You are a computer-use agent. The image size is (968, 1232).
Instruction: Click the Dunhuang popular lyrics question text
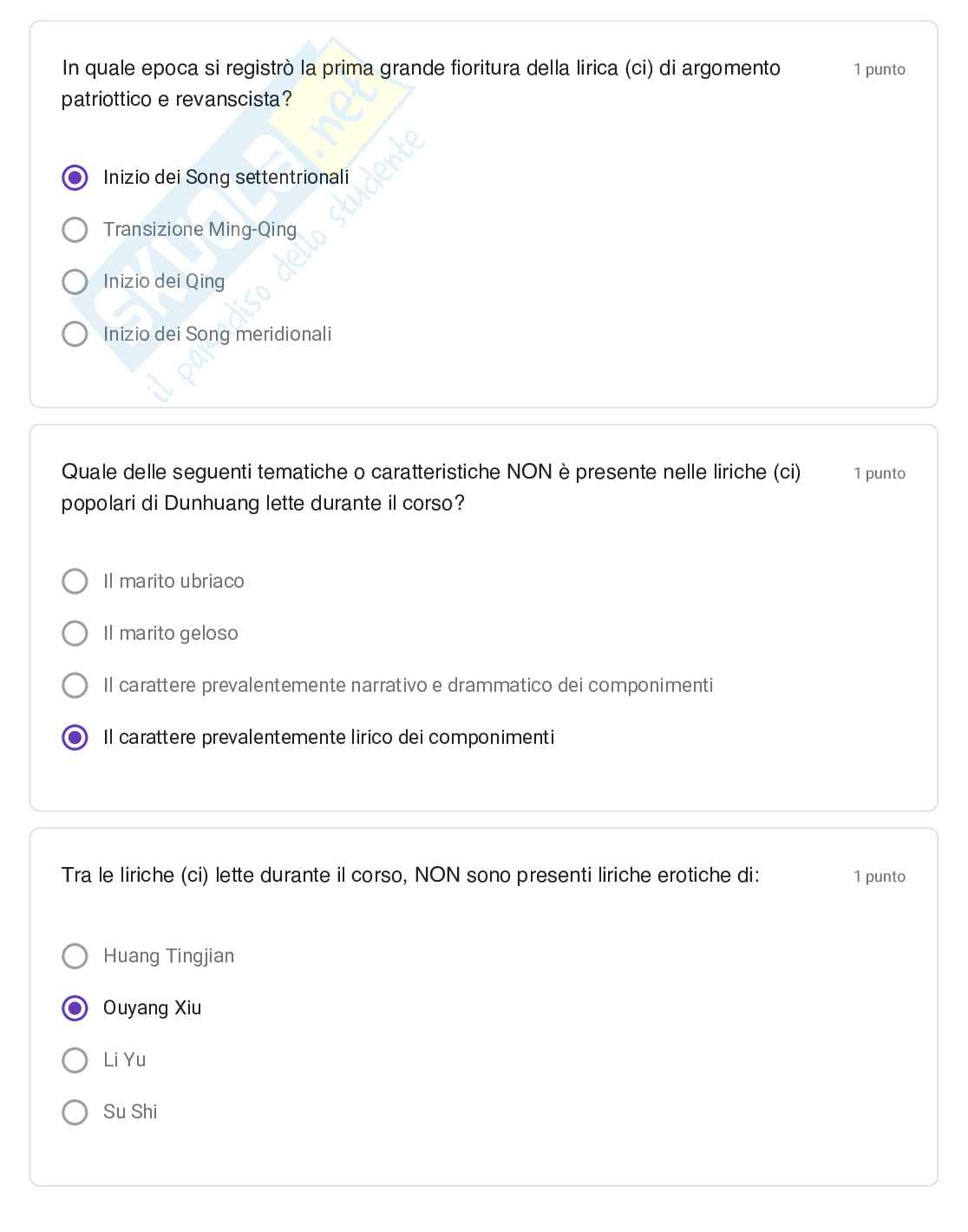click(431, 487)
